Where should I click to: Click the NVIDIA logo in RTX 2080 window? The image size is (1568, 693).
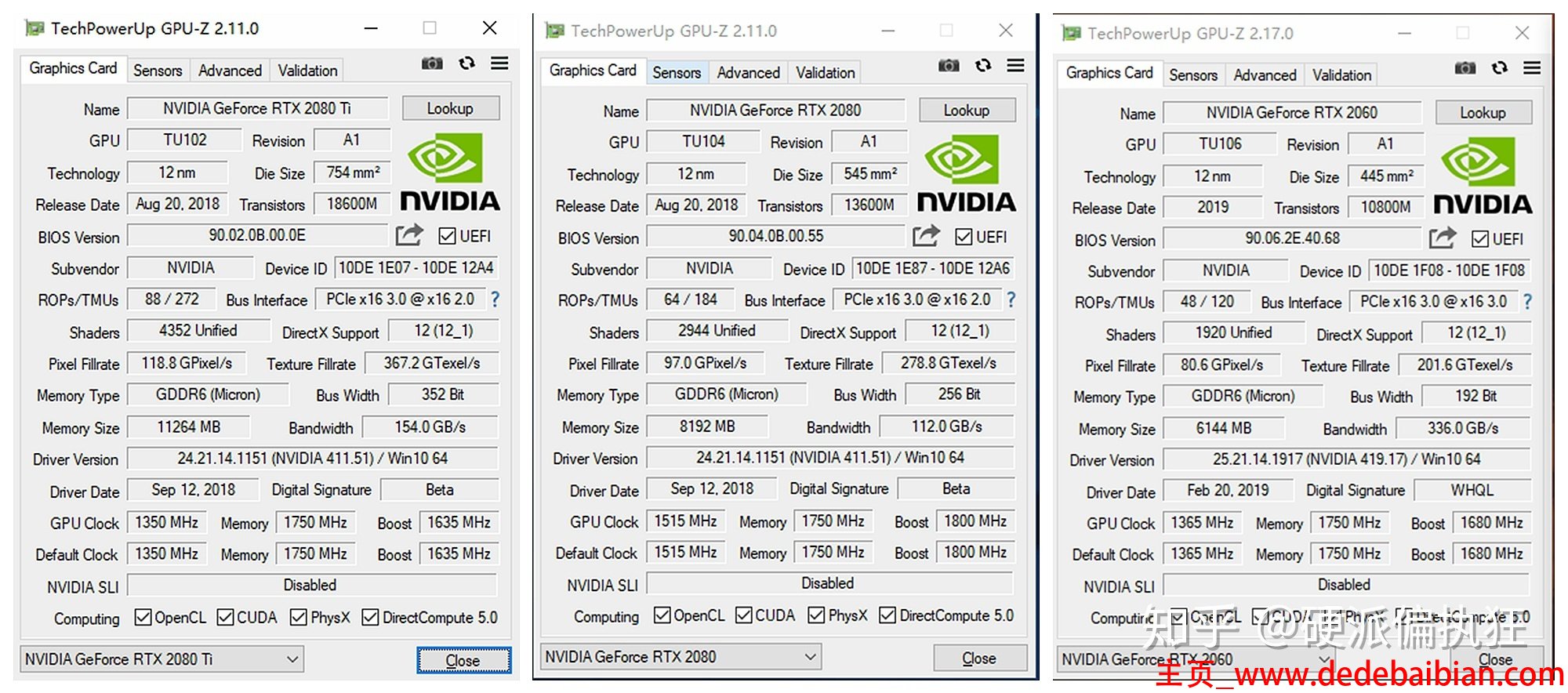click(x=966, y=174)
